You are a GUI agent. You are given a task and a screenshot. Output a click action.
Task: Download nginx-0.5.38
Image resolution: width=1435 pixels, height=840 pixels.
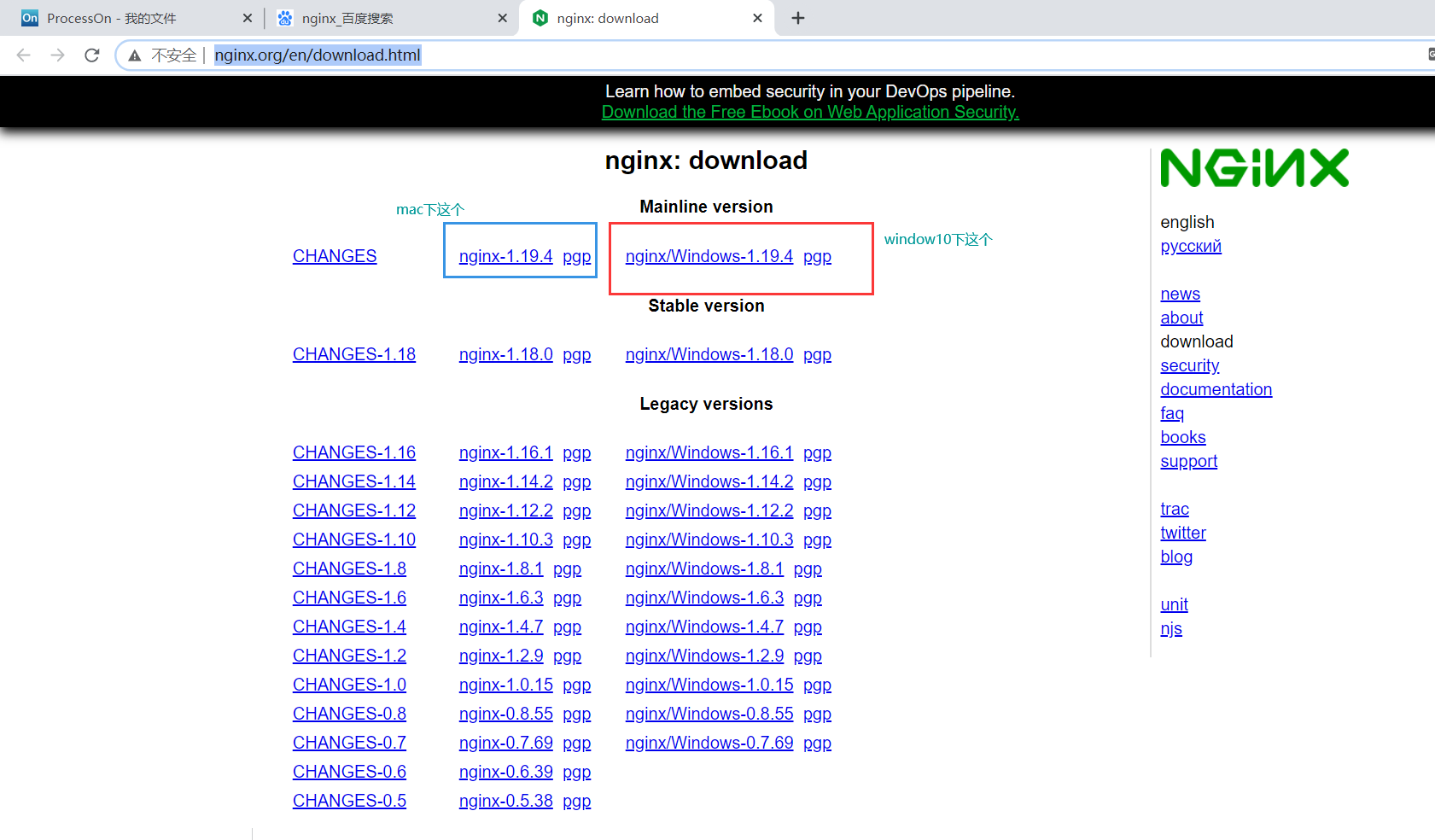505,801
